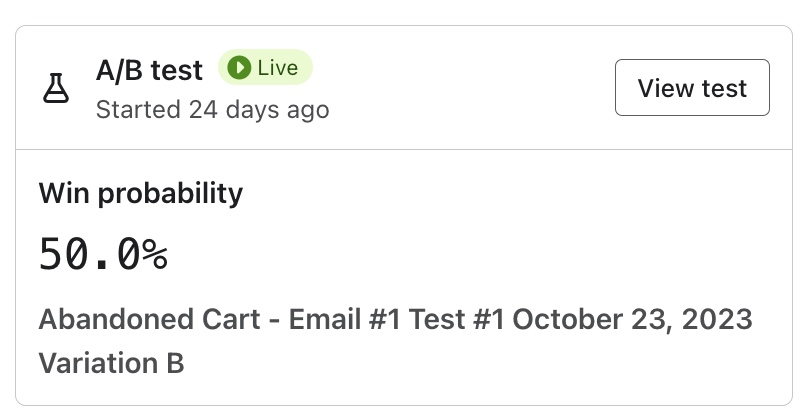Select the Live status badge text
The image size is (812, 416).
(277, 68)
